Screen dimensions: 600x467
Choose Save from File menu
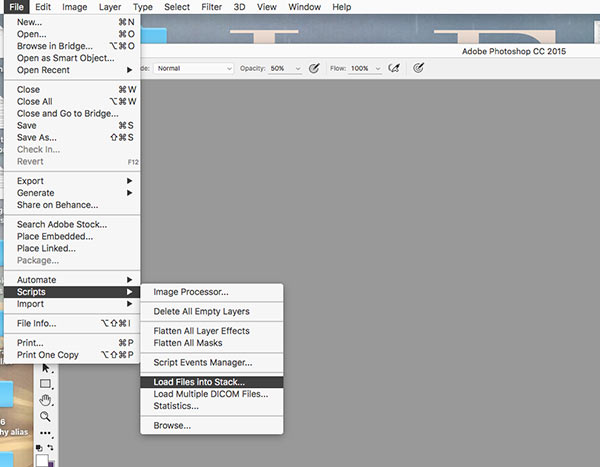(72, 126)
